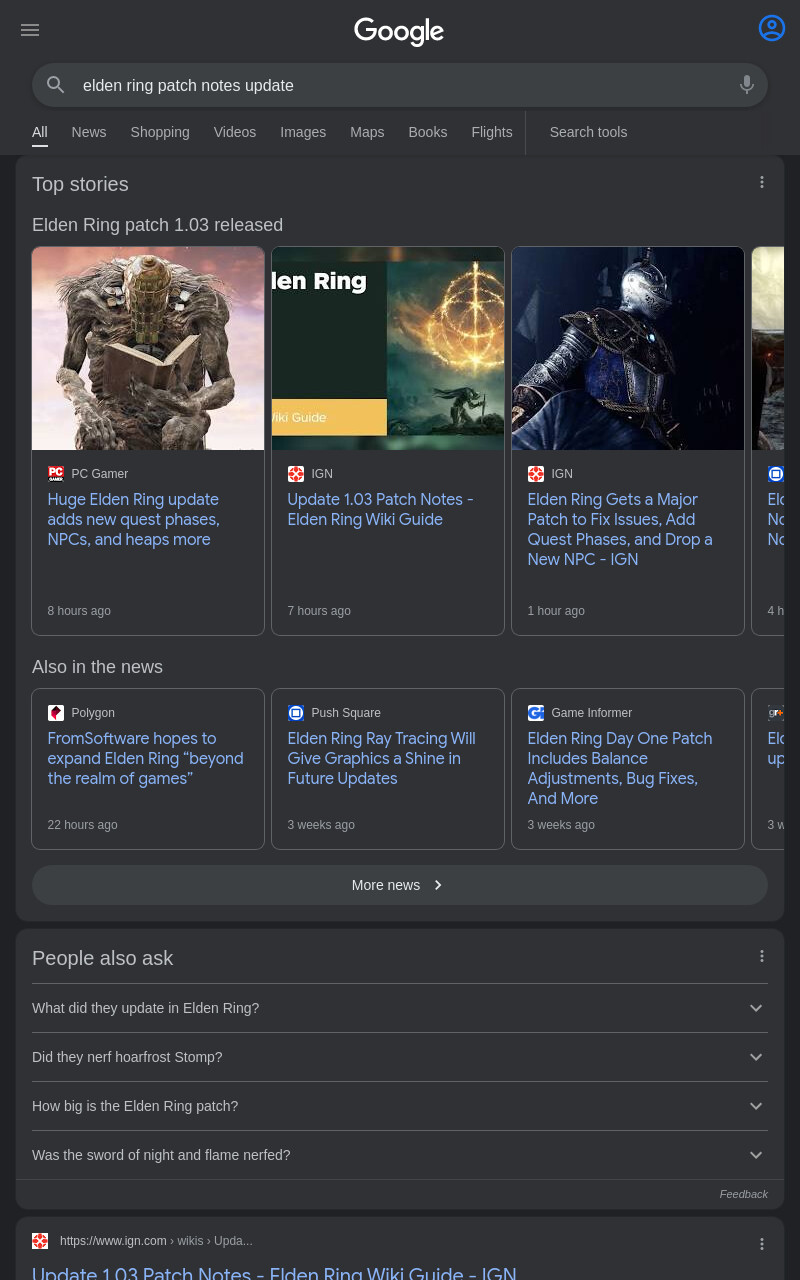Screen dimensions: 800x1280
Task: Open the PC Gamer article thumbnail
Action: coord(148,349)
